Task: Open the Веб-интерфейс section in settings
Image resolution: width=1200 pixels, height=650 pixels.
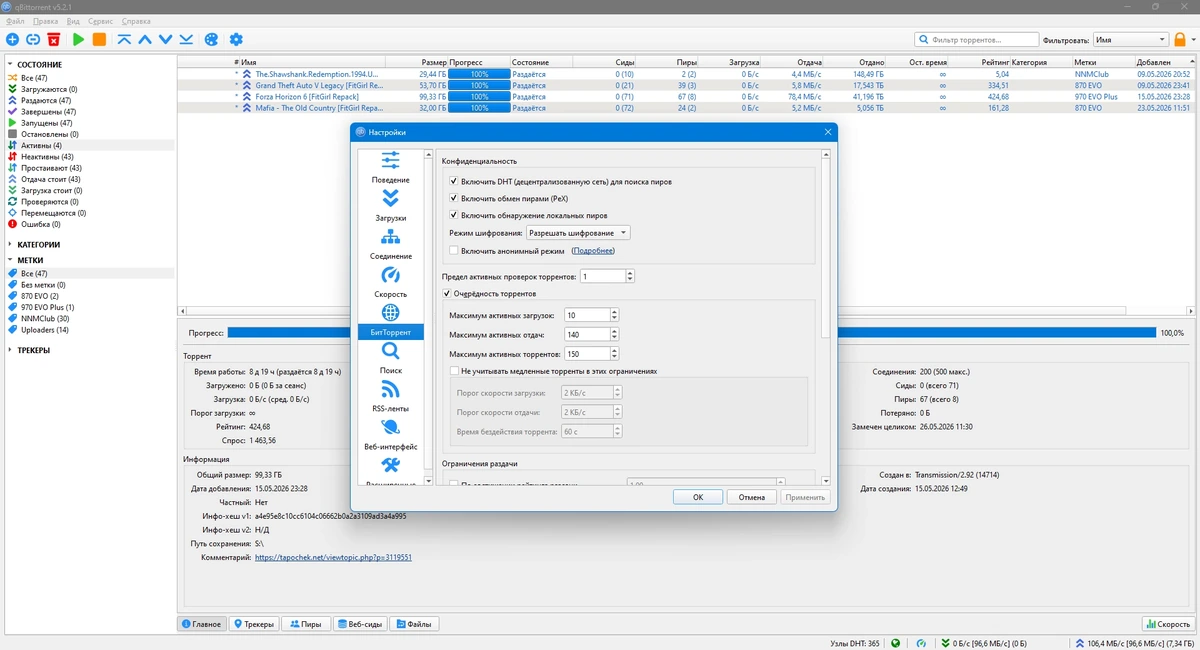Action: tap(391, 435)
